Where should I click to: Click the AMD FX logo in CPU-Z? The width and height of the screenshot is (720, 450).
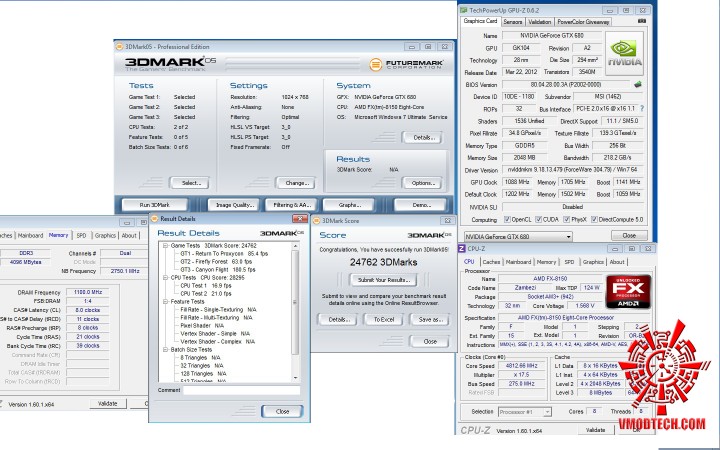tap(628, 292)
